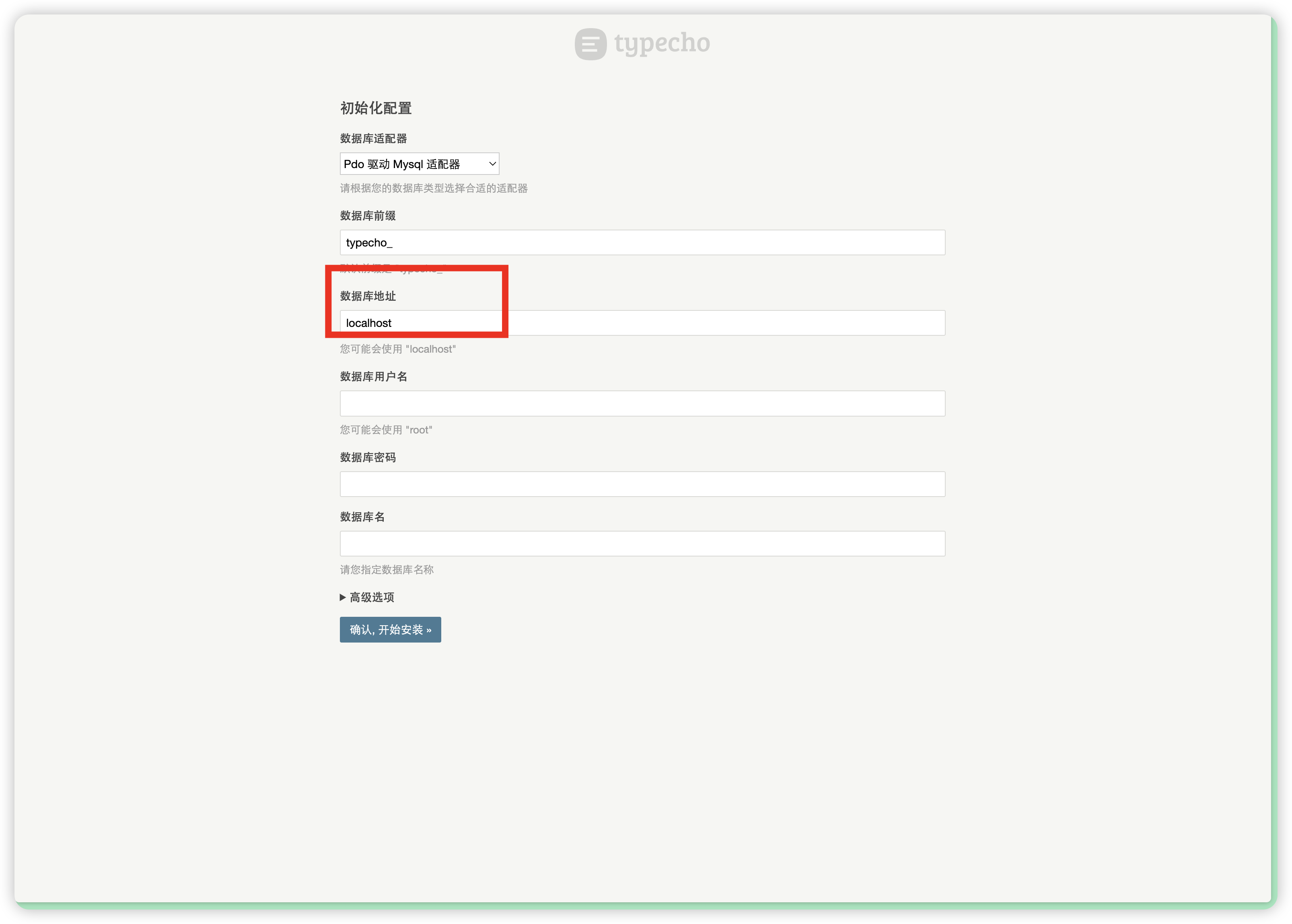1292x924 pixels.
Task: Click the typecho wordmark text
Action: [662, 43]
